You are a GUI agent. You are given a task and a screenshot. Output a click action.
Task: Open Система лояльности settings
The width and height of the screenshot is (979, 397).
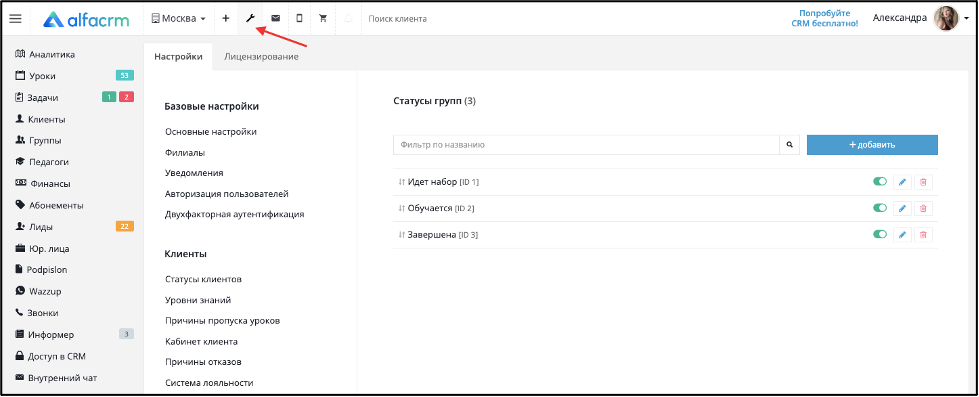[x=209, y=383]
